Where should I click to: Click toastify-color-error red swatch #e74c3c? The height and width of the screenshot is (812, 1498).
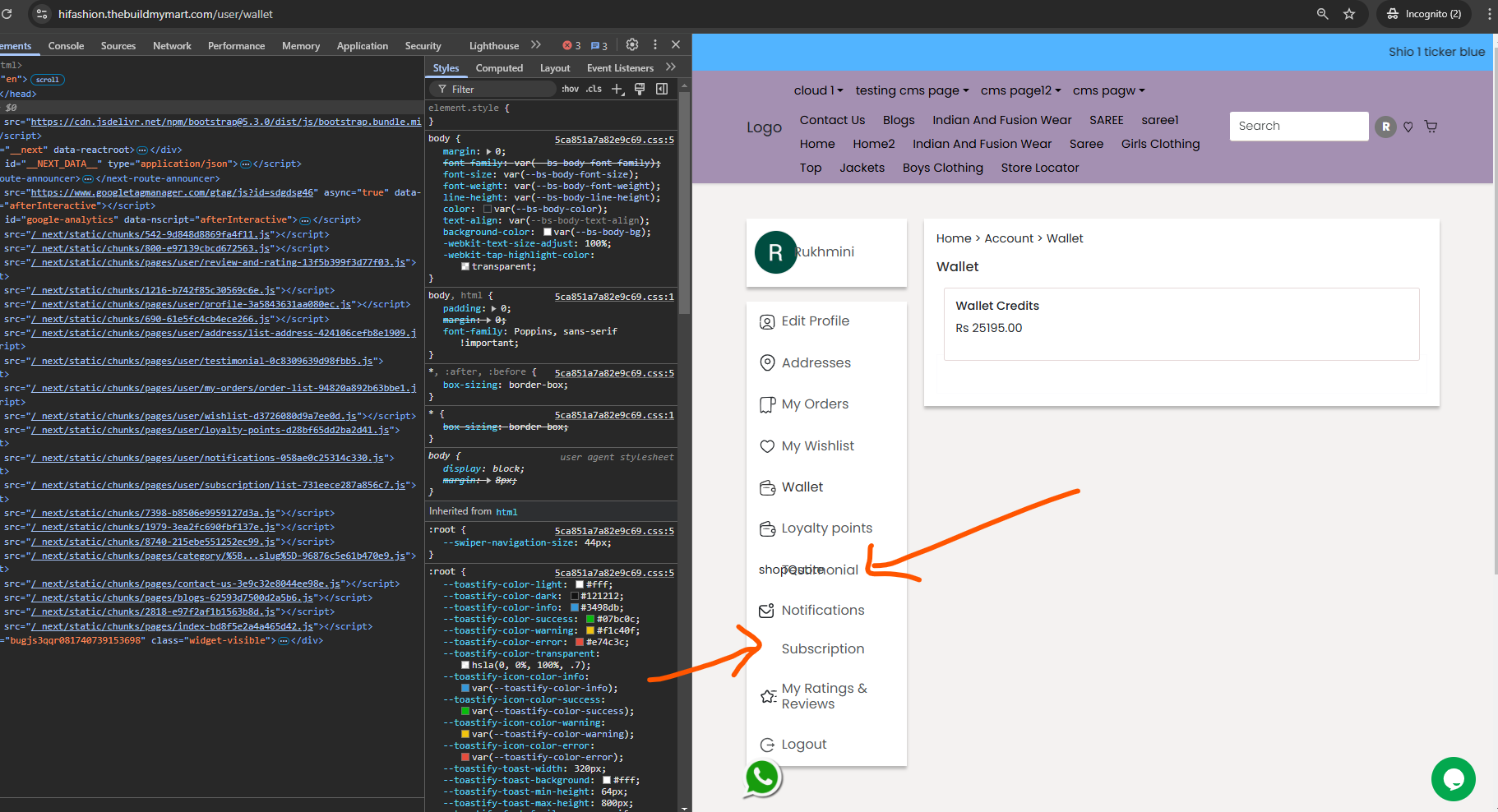point(580,643)
